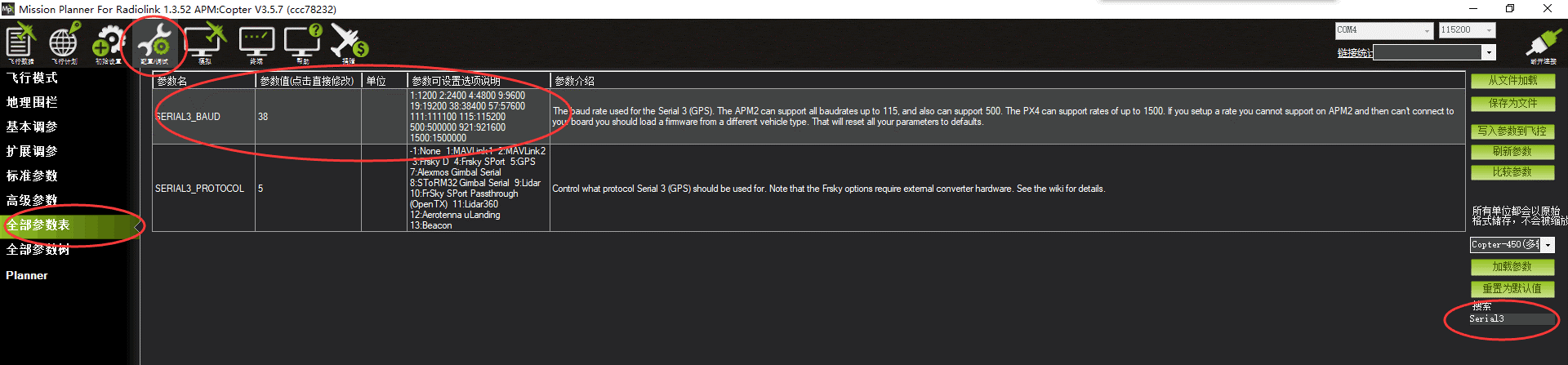The height and width of the screenshot is (365, 1568).
Task: Open the GeoFence (地理围栏) page
Action: click(x=32, y=103)
